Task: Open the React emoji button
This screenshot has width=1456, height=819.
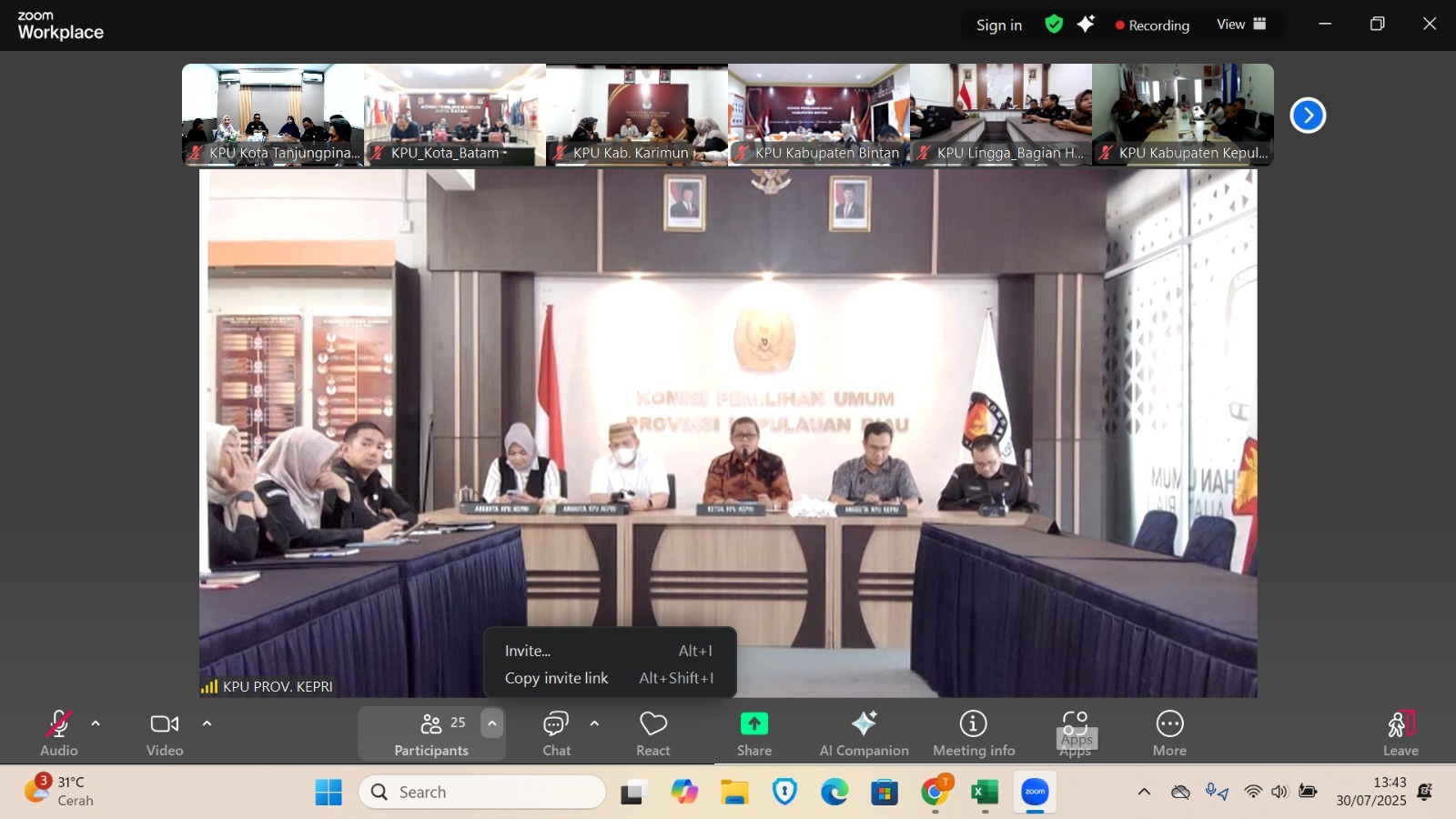Action: (x=652, y=733)
